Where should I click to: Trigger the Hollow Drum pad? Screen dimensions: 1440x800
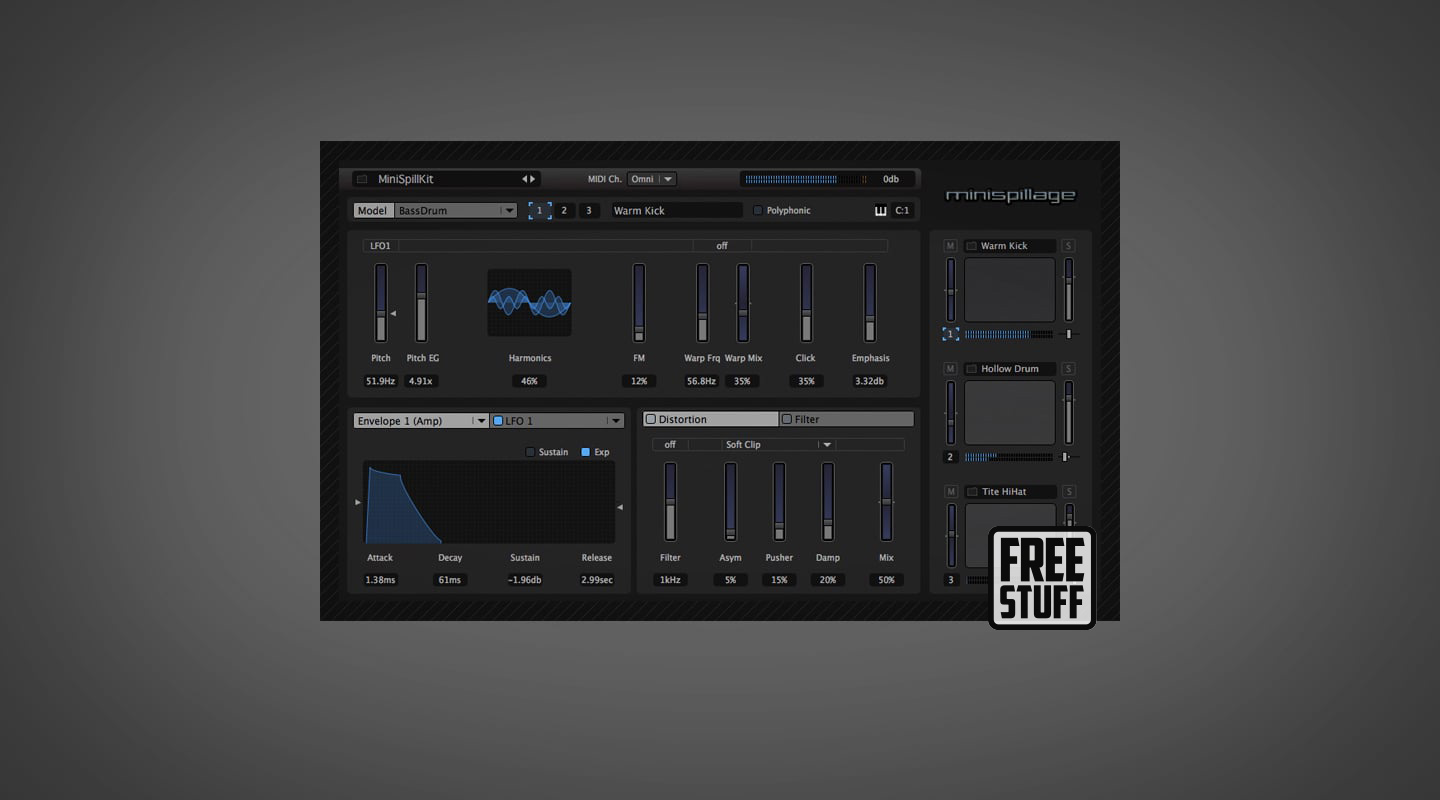pyautogui.click(x=1009, y=413)
